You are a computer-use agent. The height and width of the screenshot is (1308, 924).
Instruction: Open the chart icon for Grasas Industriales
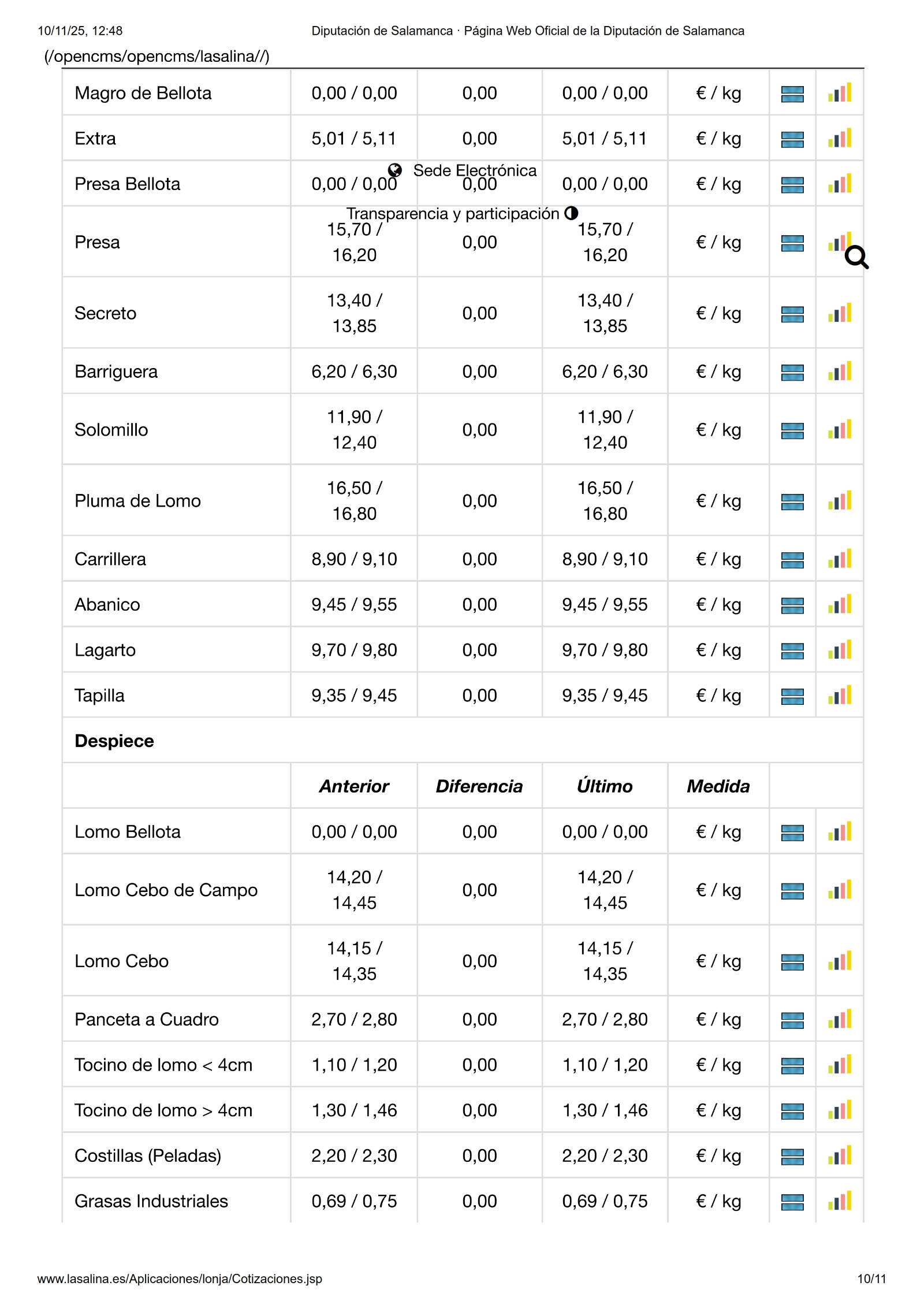pos(839,1202)
